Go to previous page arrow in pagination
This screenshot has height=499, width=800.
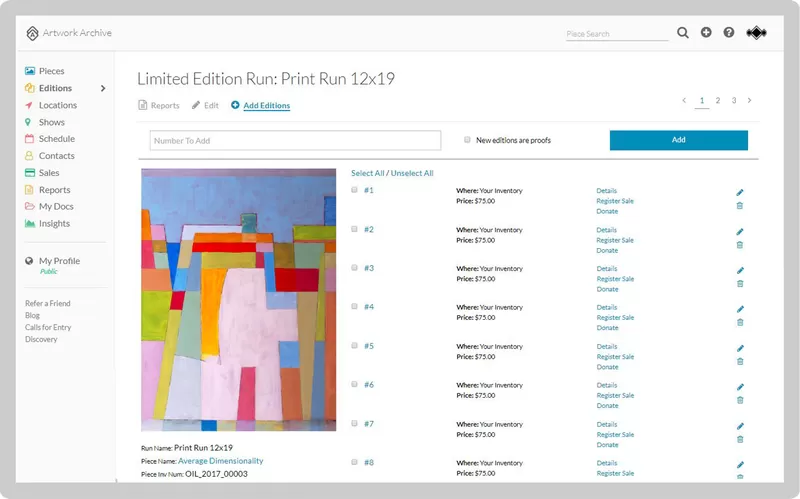pos(684,101)
